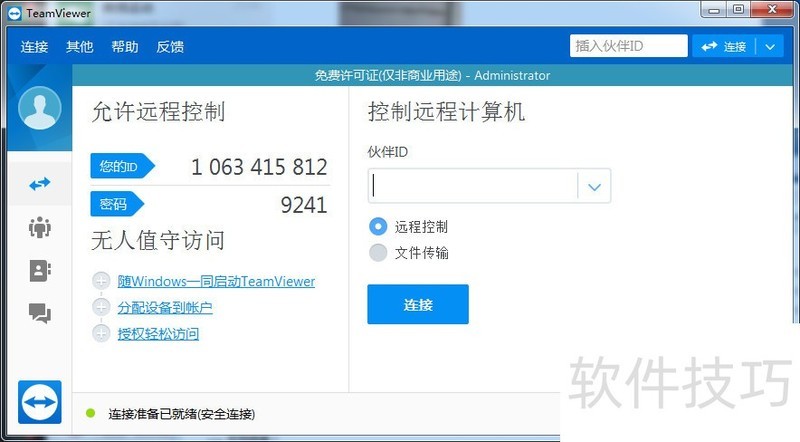Click the 免费许可证 license banner text

click(432, 76)
